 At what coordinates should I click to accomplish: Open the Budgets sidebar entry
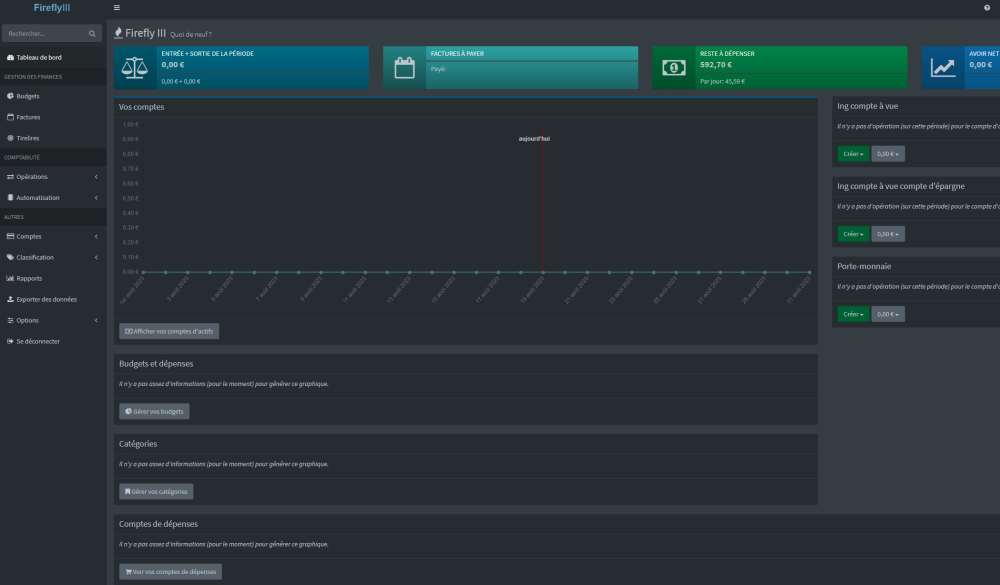(x=54, y=96)
